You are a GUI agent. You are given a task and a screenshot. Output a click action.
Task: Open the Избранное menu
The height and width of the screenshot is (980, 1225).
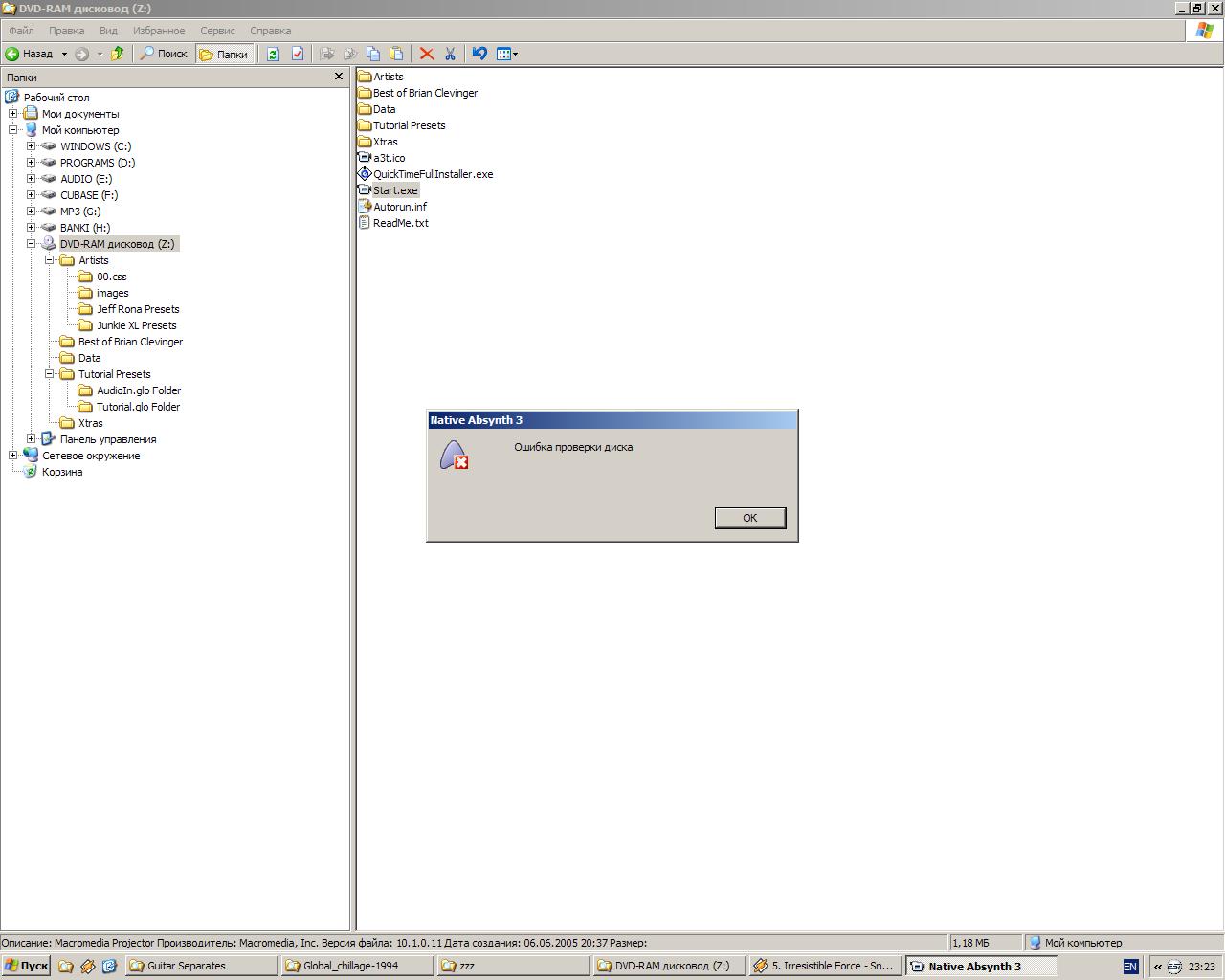[x=159, y=31]
